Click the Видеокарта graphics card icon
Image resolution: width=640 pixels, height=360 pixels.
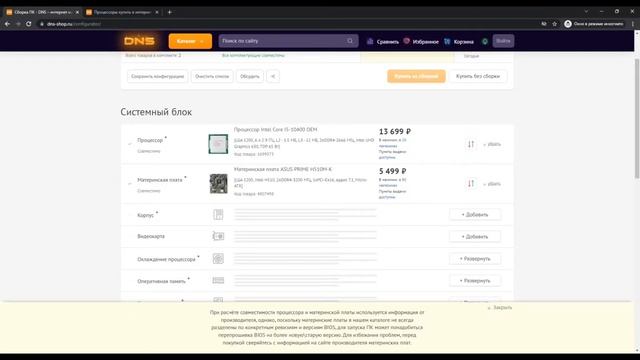point(218,236)
